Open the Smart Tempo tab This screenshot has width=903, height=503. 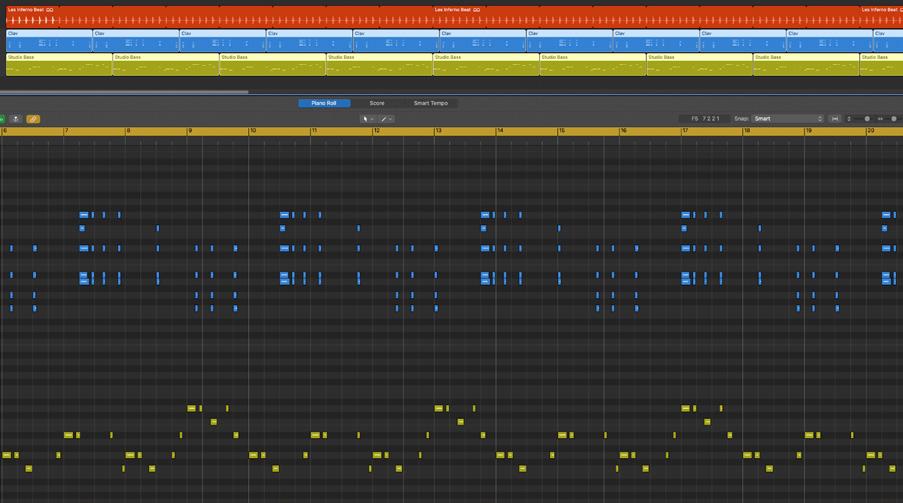[x=430, y=103]
